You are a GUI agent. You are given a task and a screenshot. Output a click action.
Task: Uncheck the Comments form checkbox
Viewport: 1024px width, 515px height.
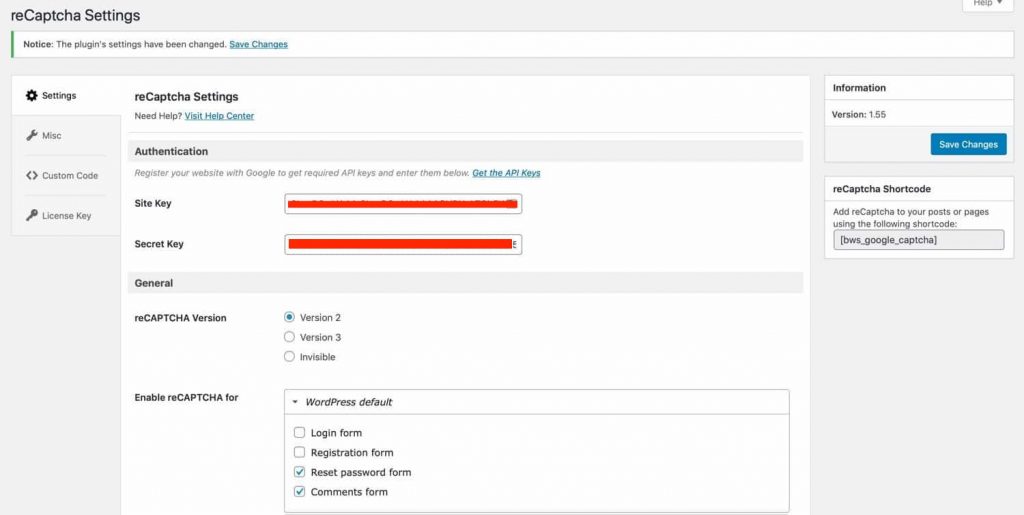299,492
